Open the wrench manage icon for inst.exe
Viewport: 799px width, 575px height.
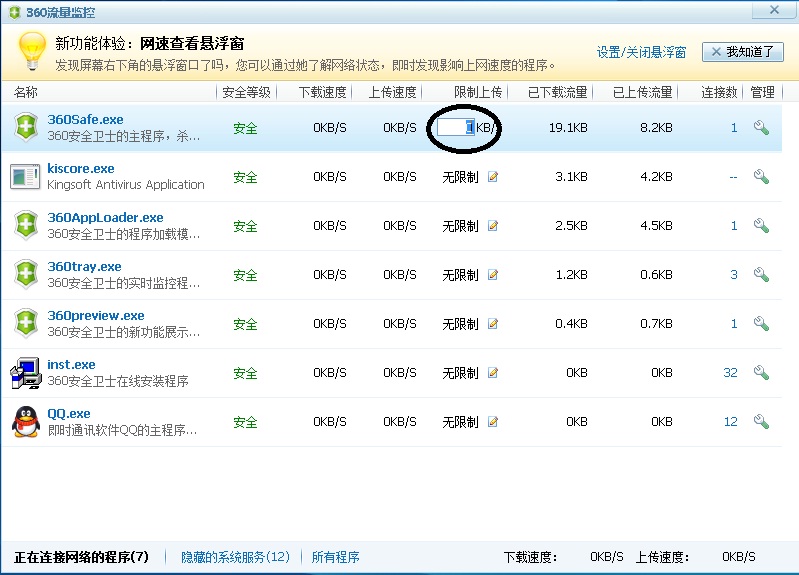761,373
